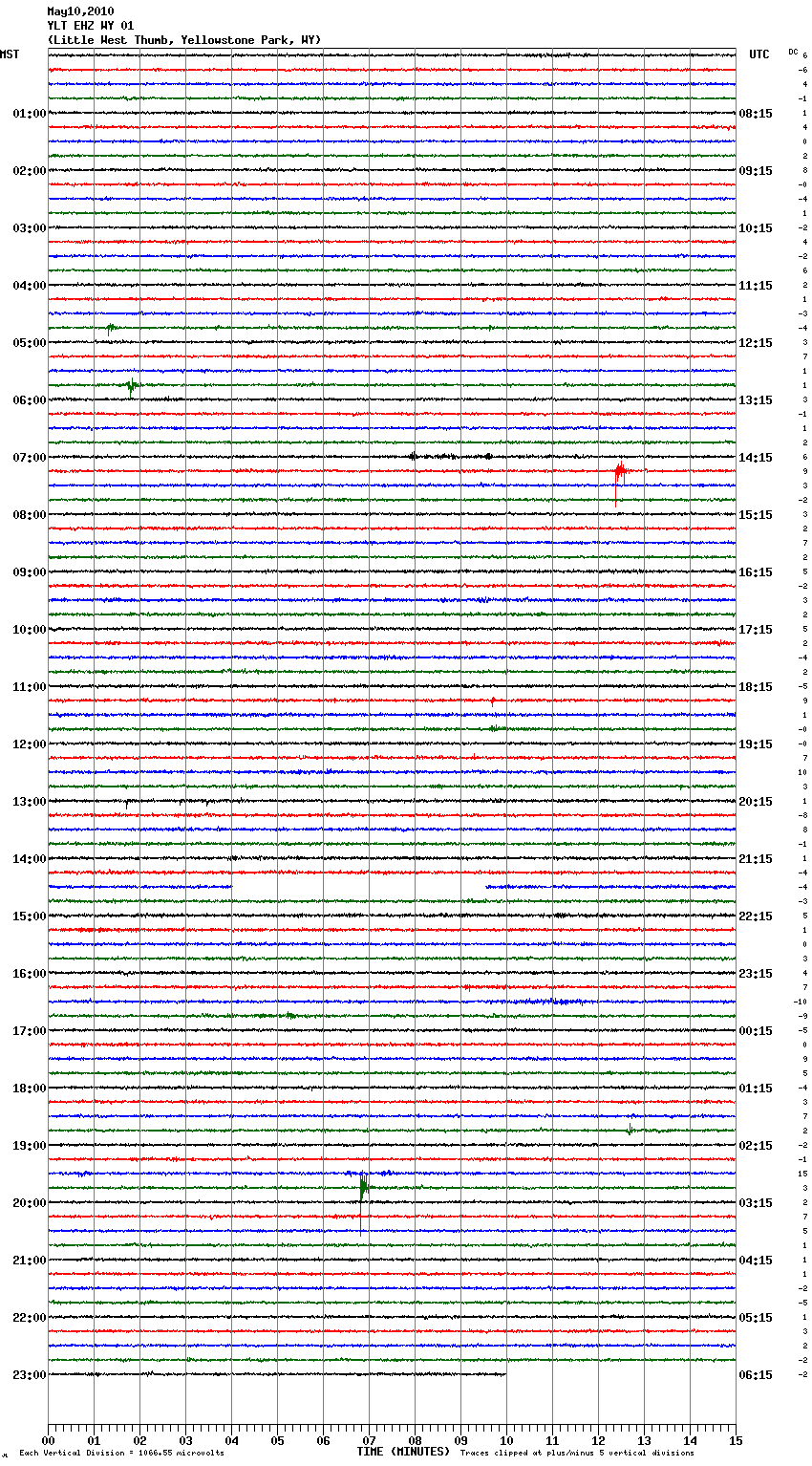Click the 21:15 UTC time label
This screenshot has height=1466, width=812.
coord(756,859)
